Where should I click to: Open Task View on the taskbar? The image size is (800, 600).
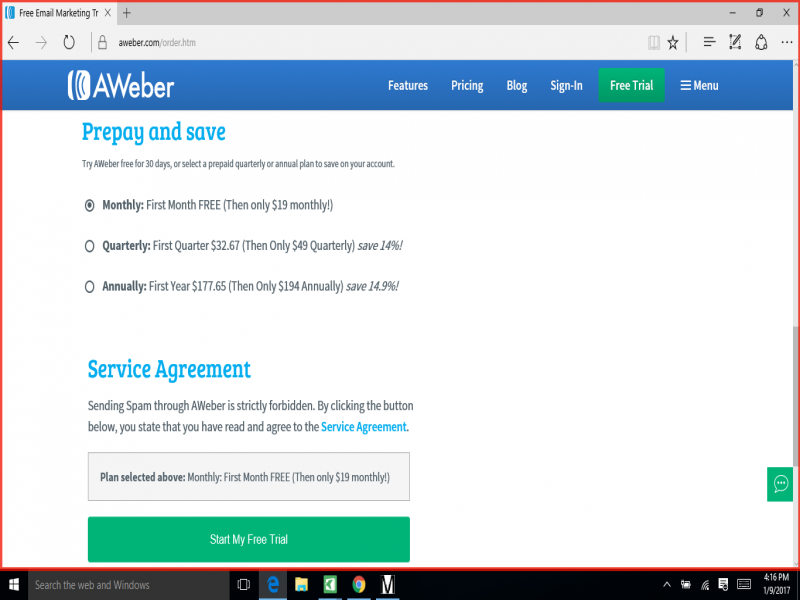pyautogui.click(x=243, y=585)
